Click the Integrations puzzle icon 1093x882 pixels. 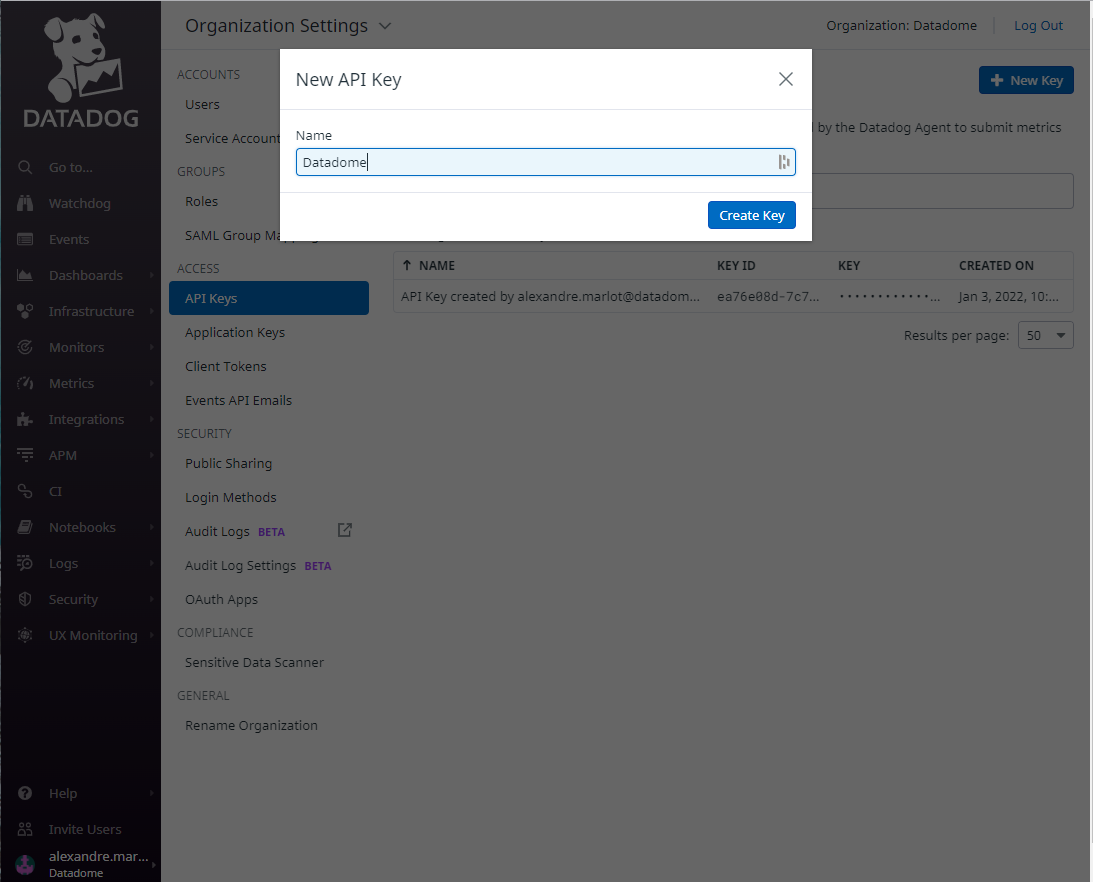[x=25, y=419]
